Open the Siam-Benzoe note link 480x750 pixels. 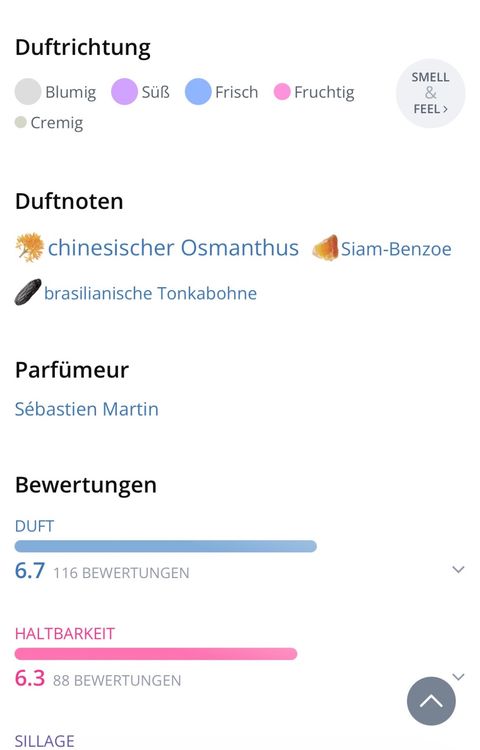pos(396,249)
